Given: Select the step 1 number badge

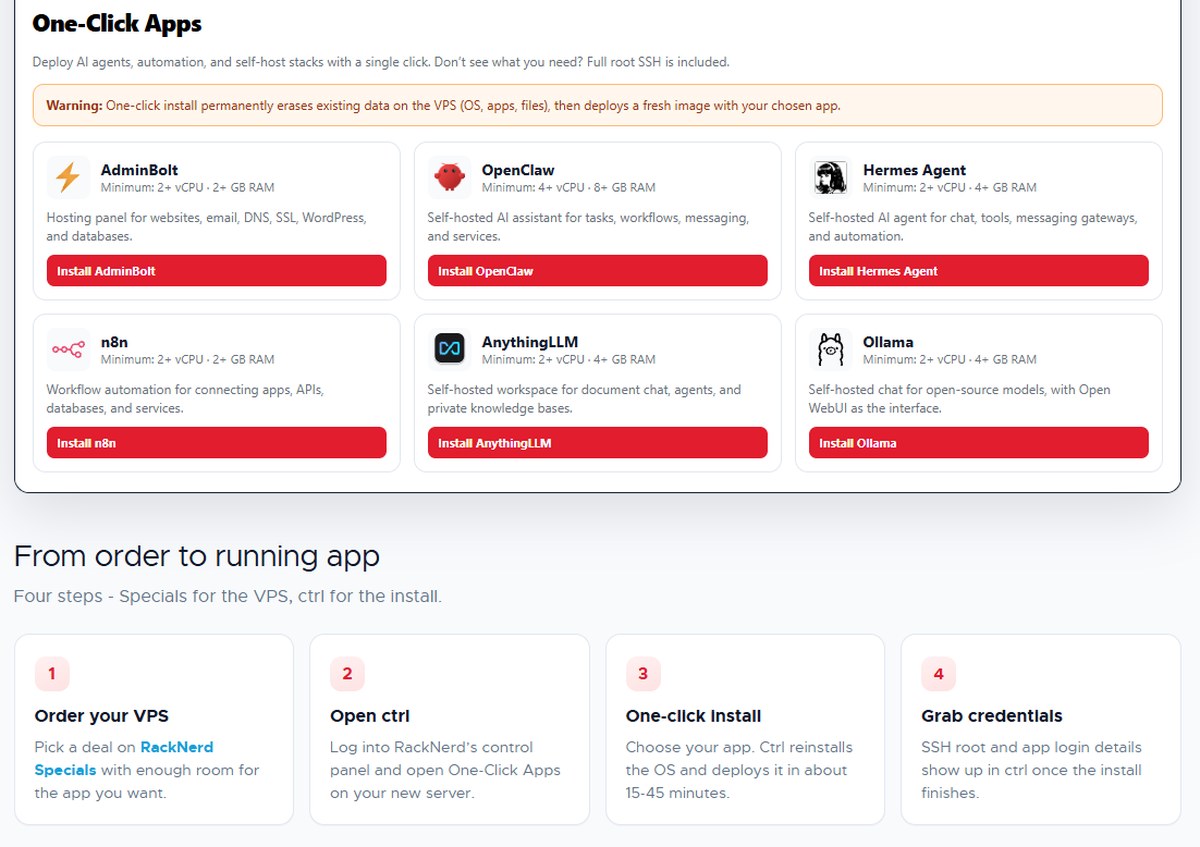Looking at the screenshot, I should tap(52, 674).
